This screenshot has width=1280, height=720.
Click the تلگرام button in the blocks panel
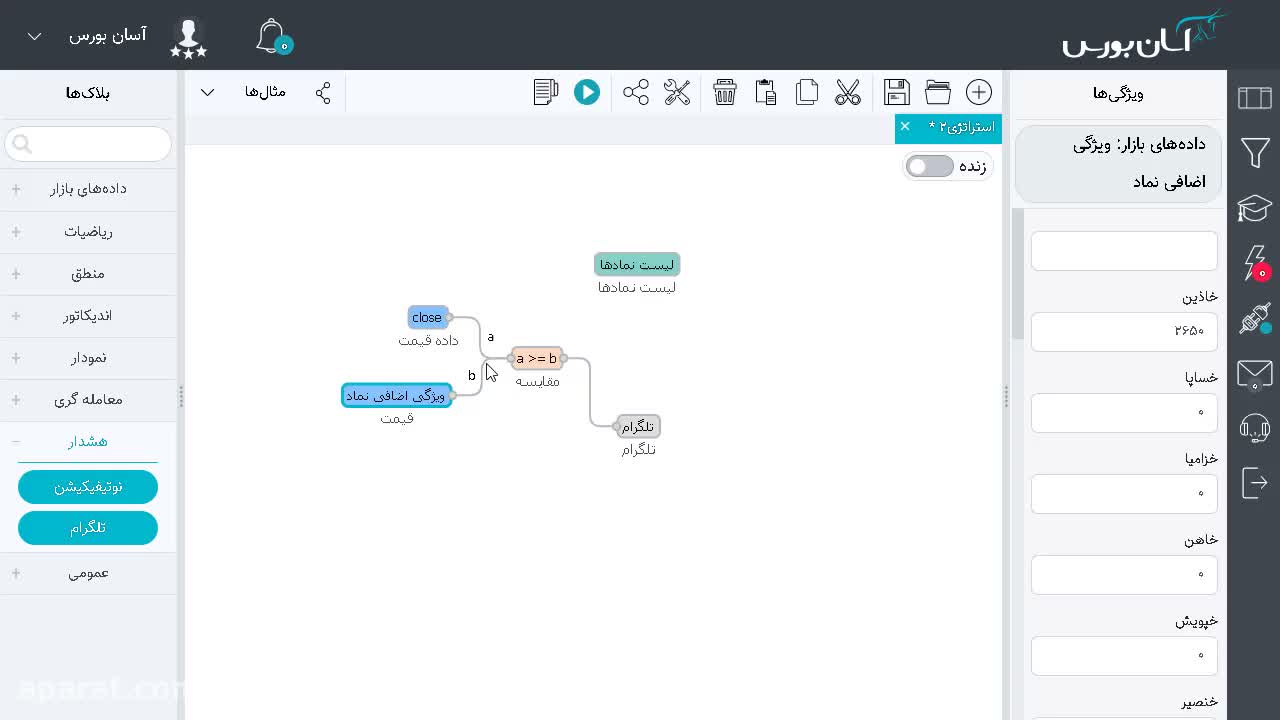click(x=88, y=528)
